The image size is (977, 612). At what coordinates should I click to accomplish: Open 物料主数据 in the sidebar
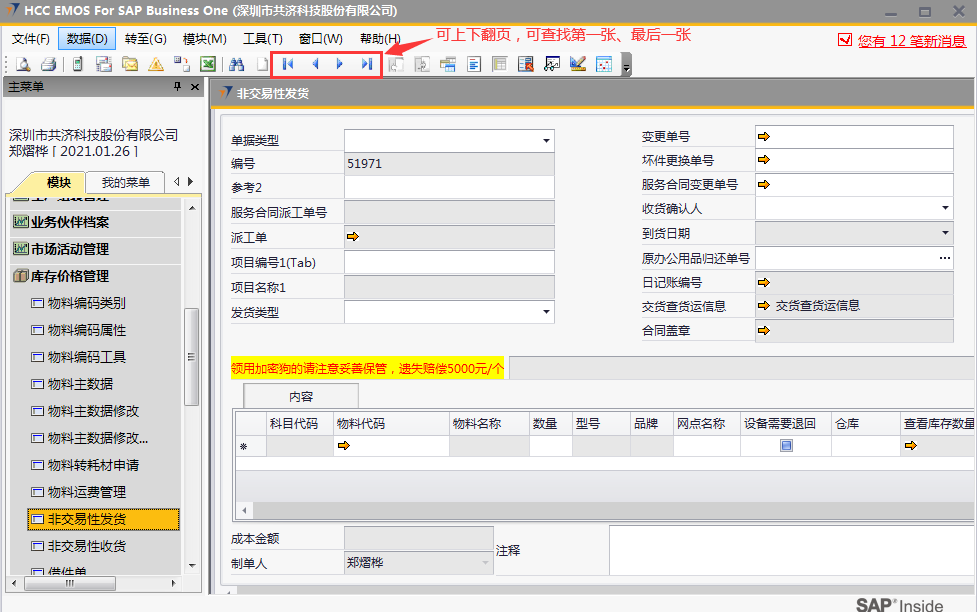(x=80, y=384)
